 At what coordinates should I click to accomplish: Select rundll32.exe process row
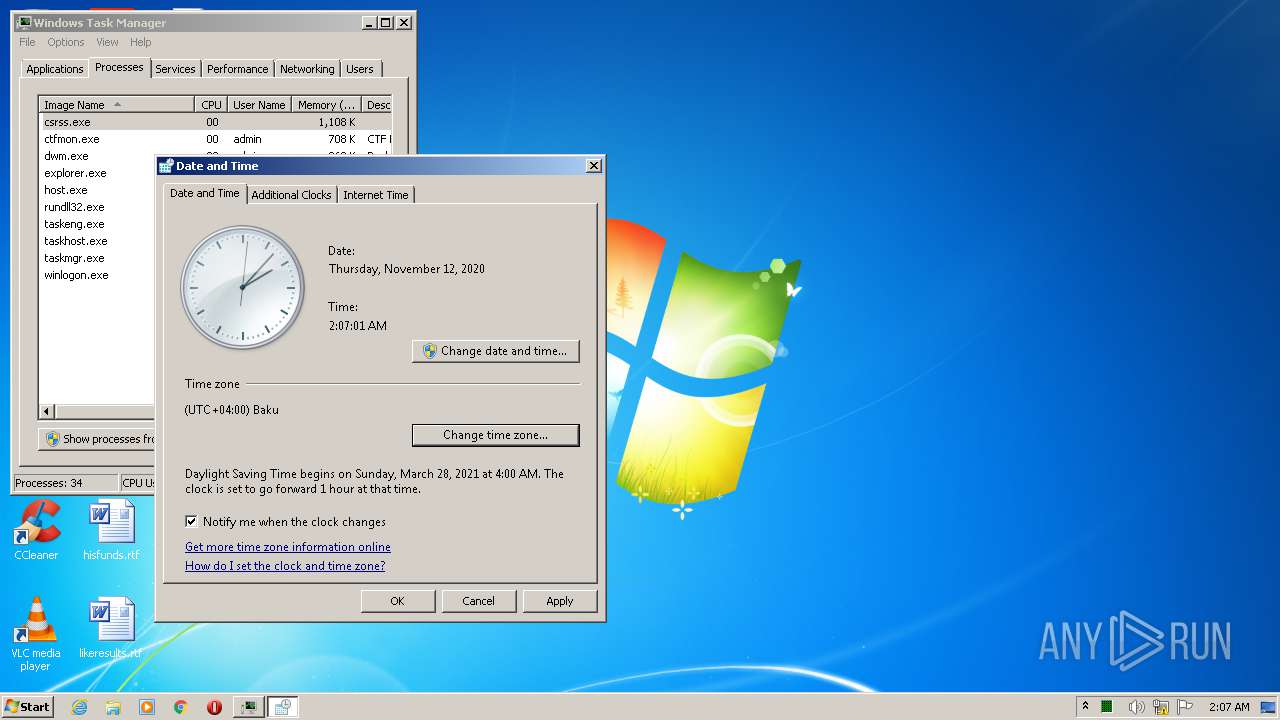(x=98, y=207)
